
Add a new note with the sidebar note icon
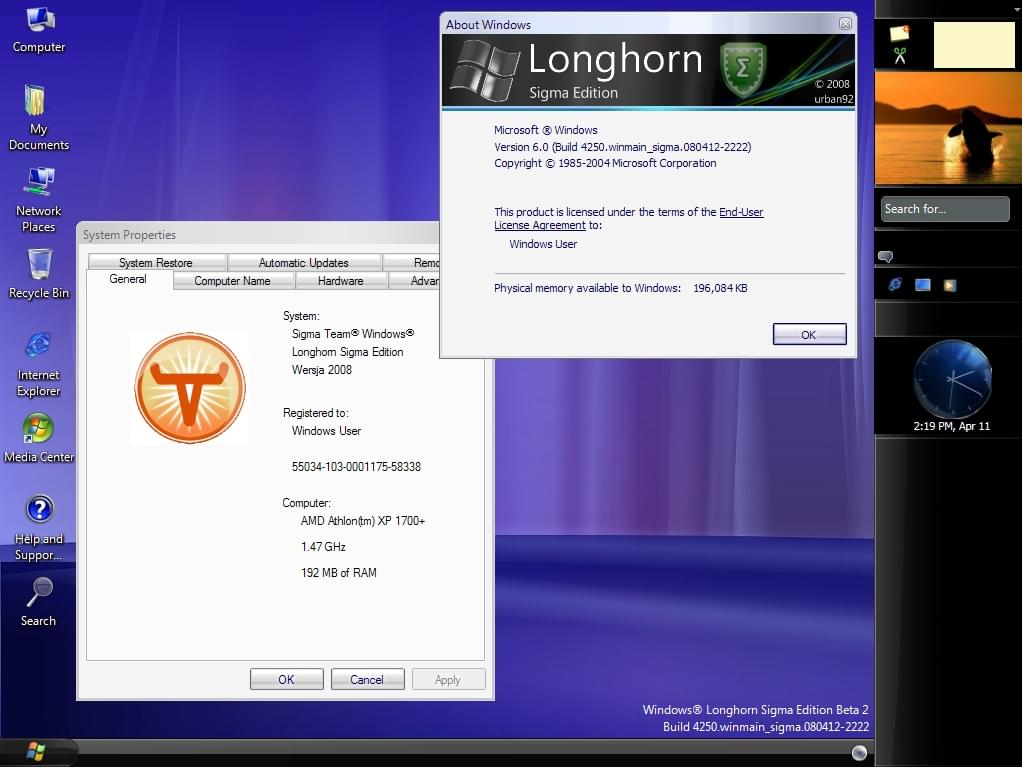pyautogui.click(x=899, y=32)
